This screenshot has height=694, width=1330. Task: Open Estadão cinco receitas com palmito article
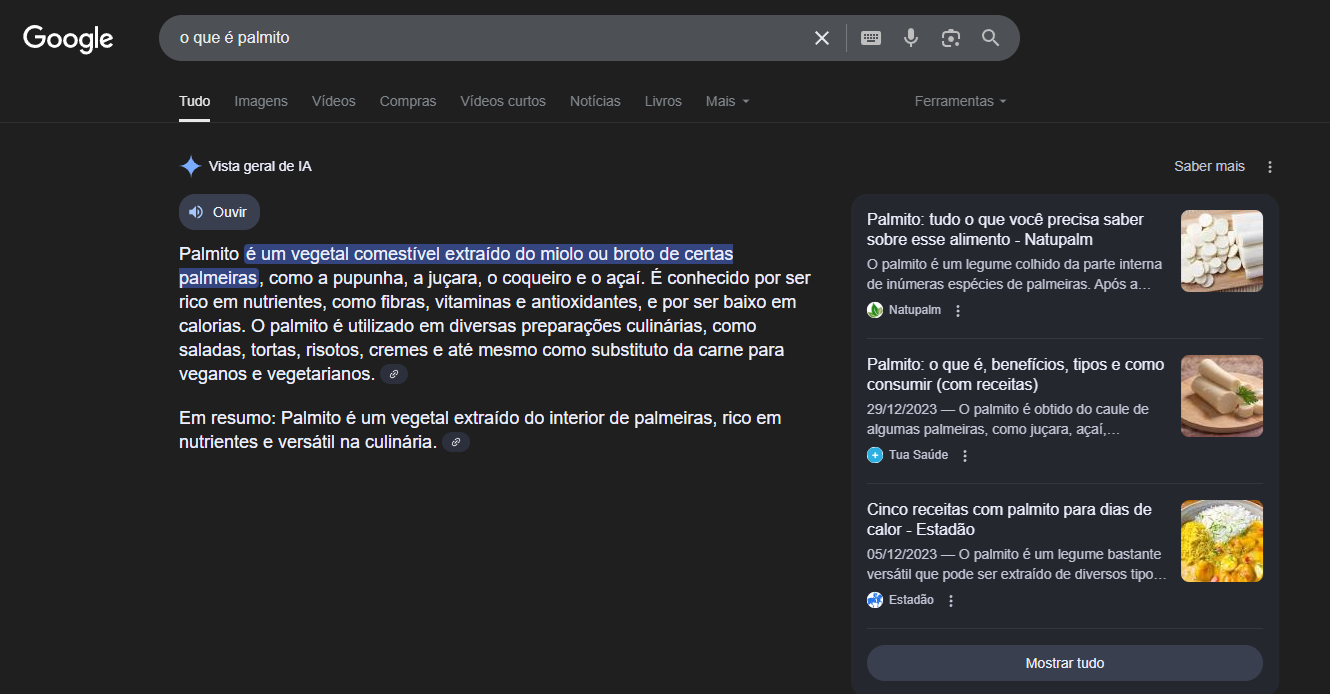click(x=1009, y=519)
